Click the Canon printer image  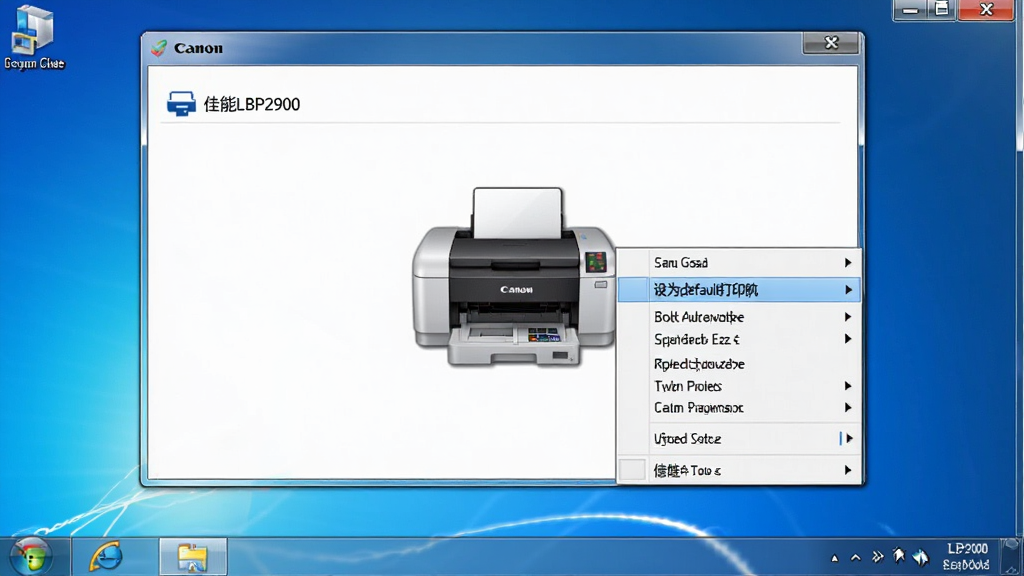(x=513, y=278)
